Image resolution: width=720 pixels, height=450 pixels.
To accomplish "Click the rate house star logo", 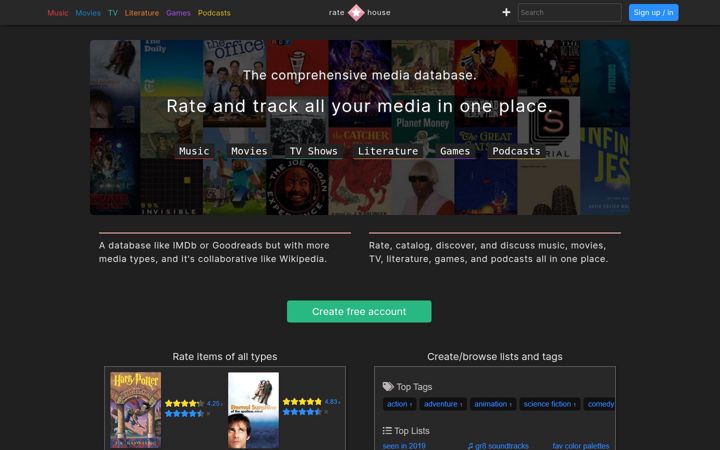I will click(356, 12).
